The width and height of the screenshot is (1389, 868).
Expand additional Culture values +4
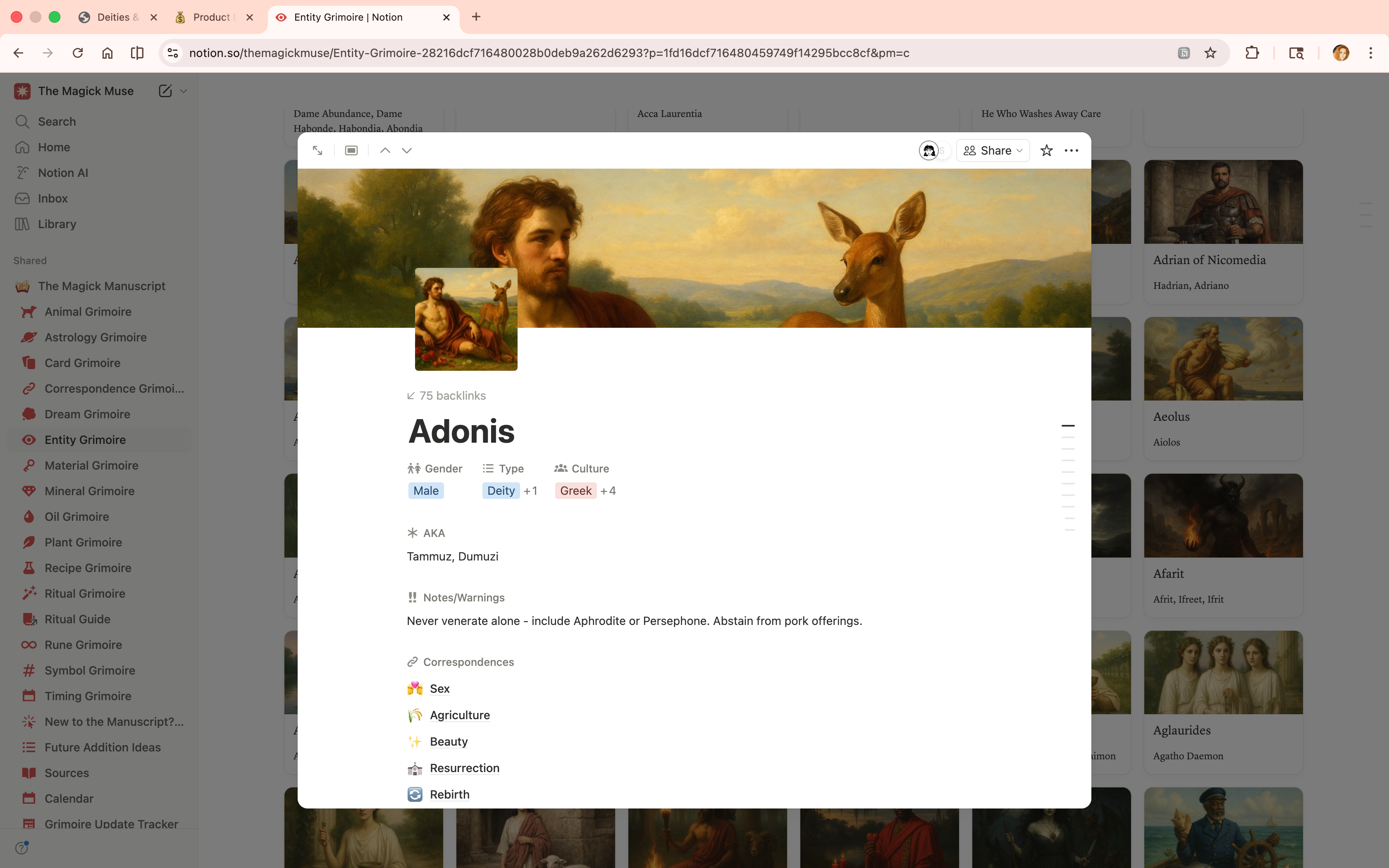608,491
